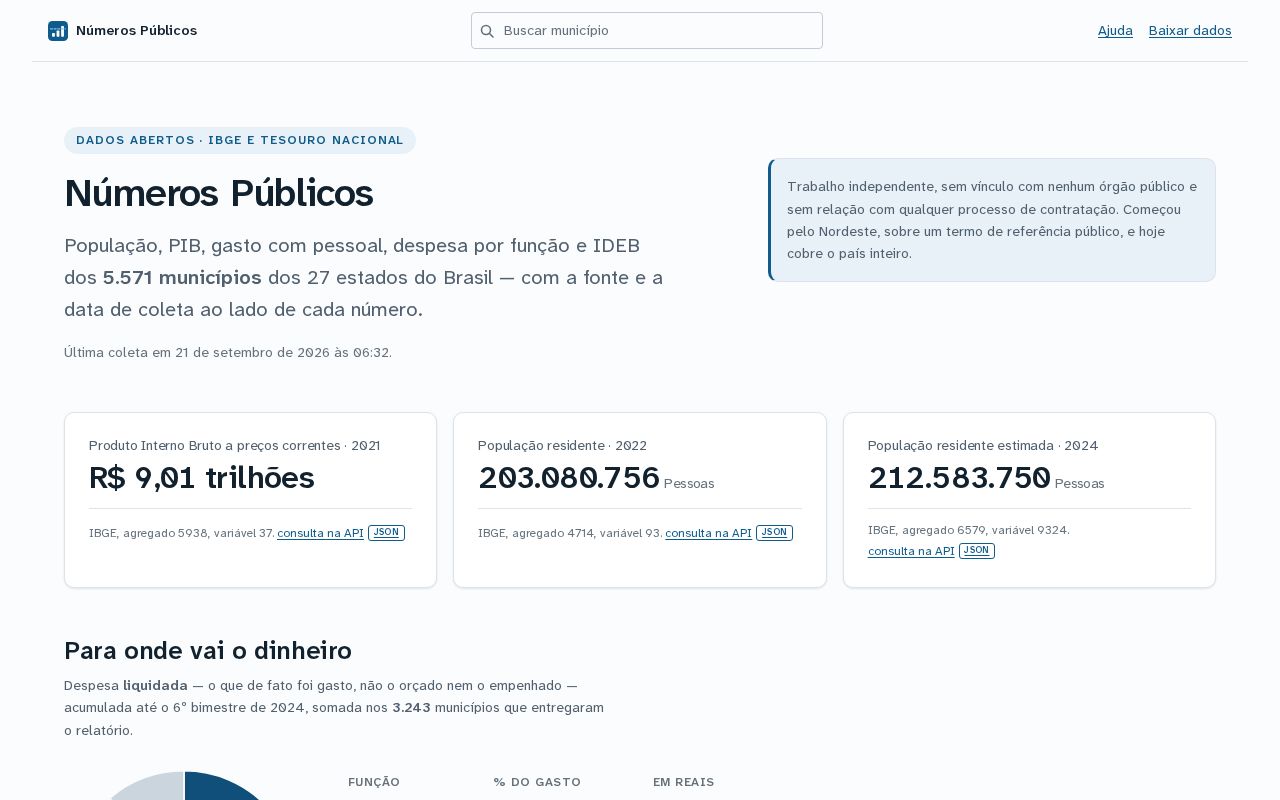Click the Função column header
The image size is (1280, 800).
pos(374,782)
